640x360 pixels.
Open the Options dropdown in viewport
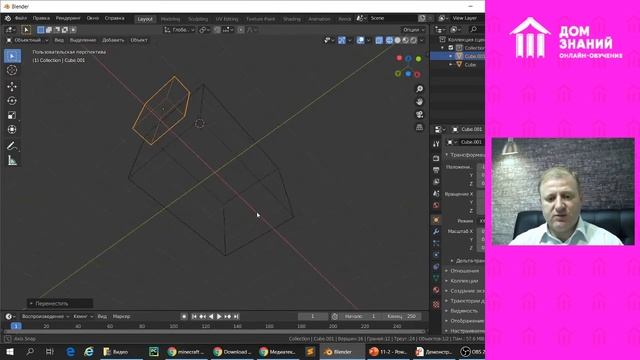[x=413, y=30]
